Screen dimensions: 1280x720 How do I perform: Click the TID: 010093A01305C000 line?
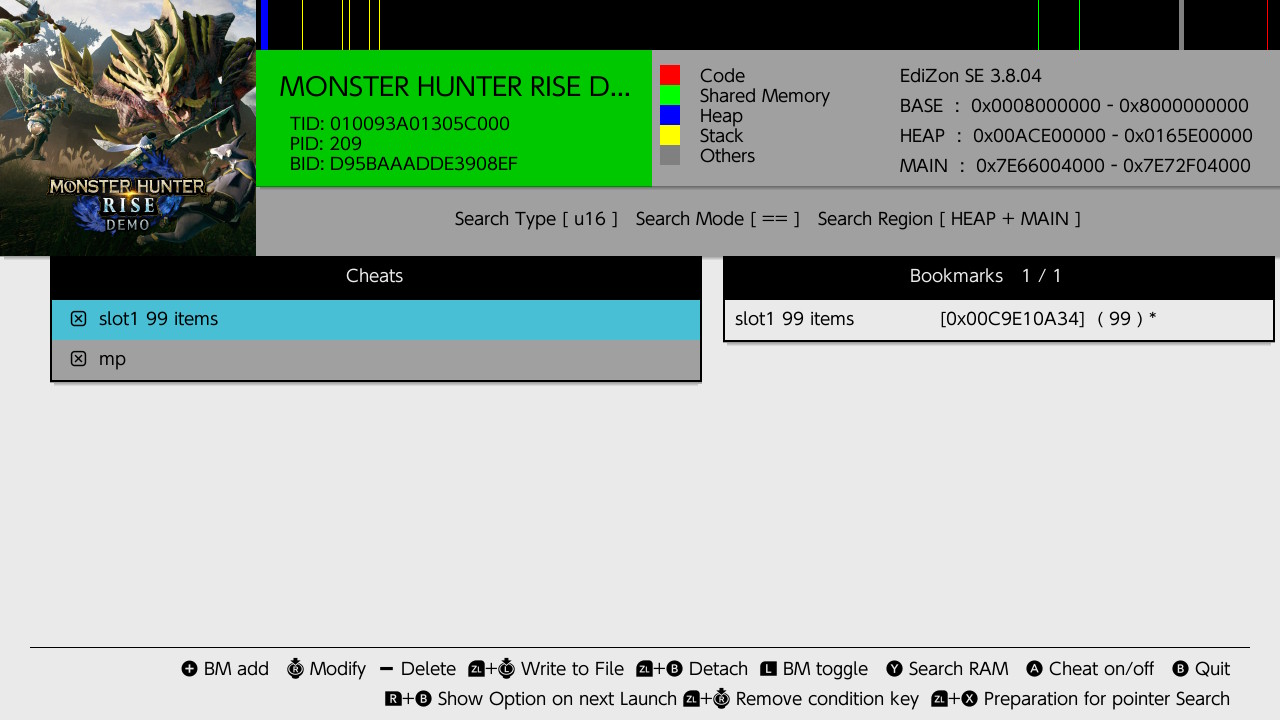[400, 124]
